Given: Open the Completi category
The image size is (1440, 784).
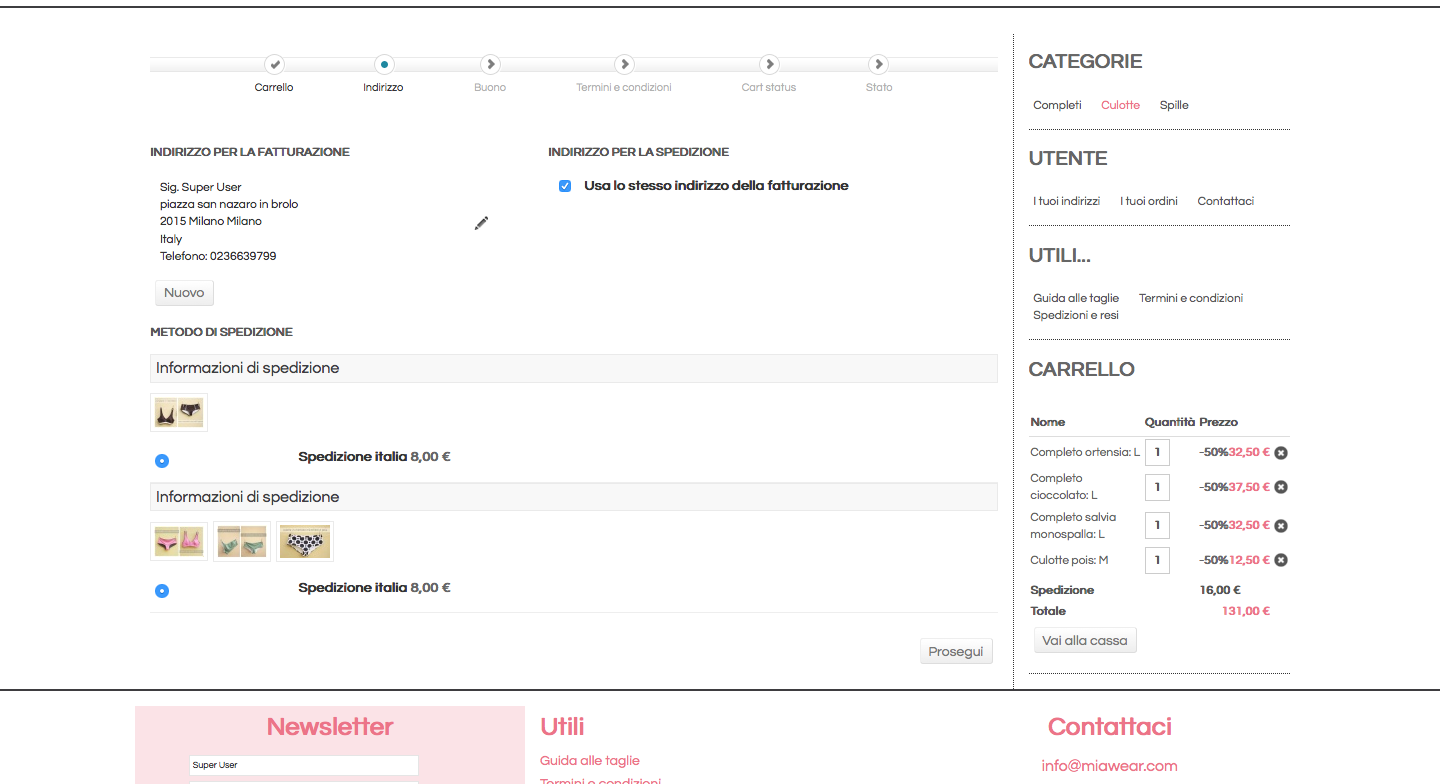Looking at the screenshot, I should (1057, 105).
